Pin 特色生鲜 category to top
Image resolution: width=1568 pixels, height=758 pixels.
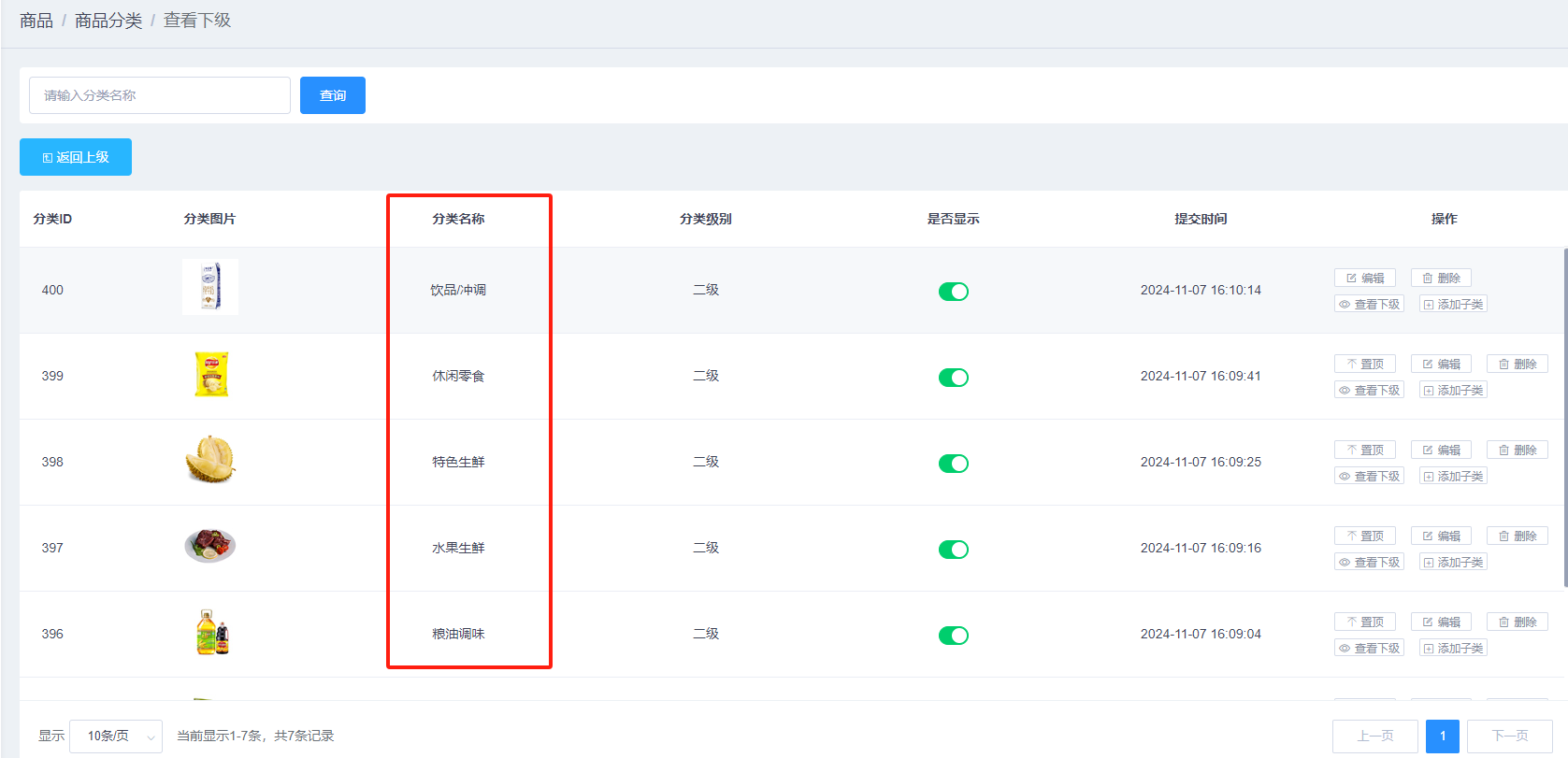coord(1364,450)
